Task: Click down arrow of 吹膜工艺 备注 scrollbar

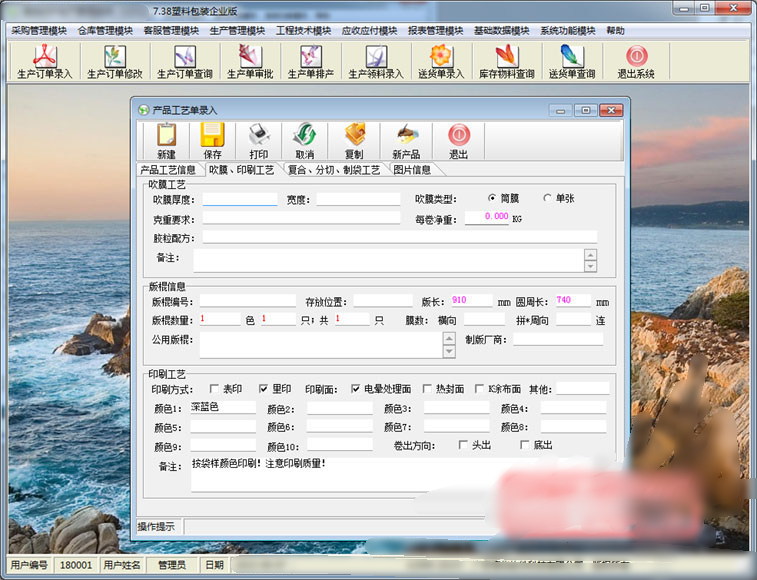Action: click(590, 266)
